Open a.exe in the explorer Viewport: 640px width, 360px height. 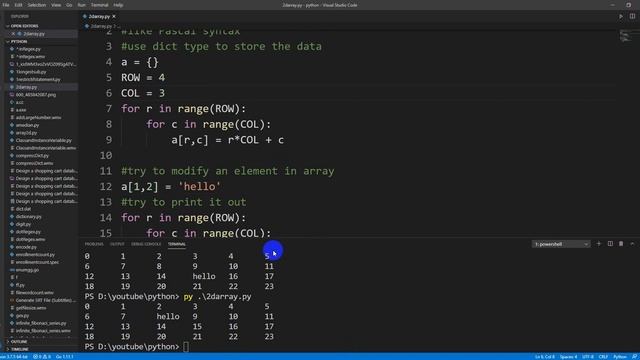coord(21,110)
